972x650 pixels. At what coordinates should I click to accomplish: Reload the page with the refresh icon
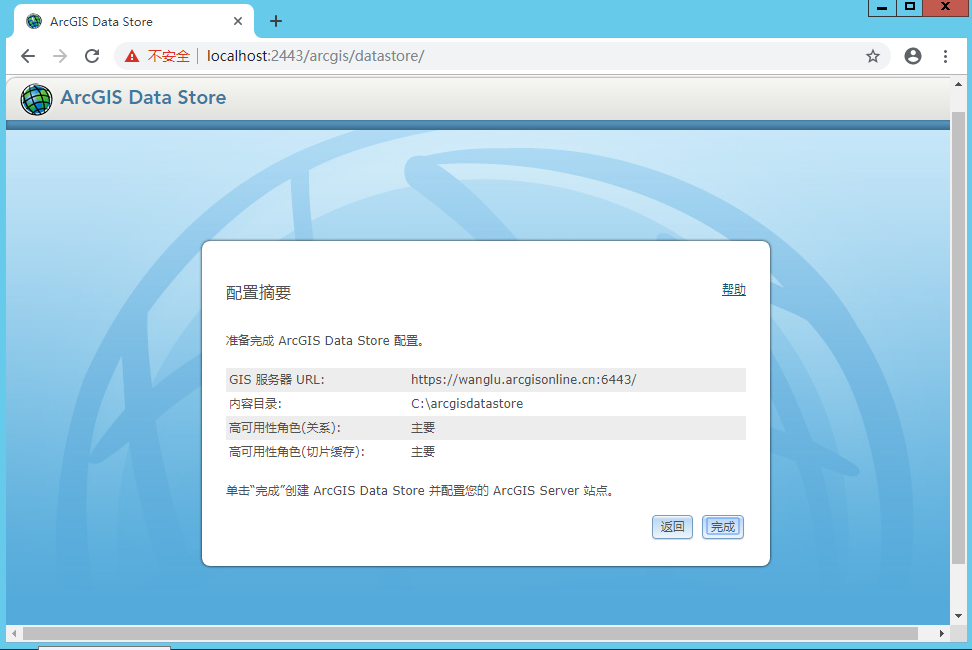(92, 56)
